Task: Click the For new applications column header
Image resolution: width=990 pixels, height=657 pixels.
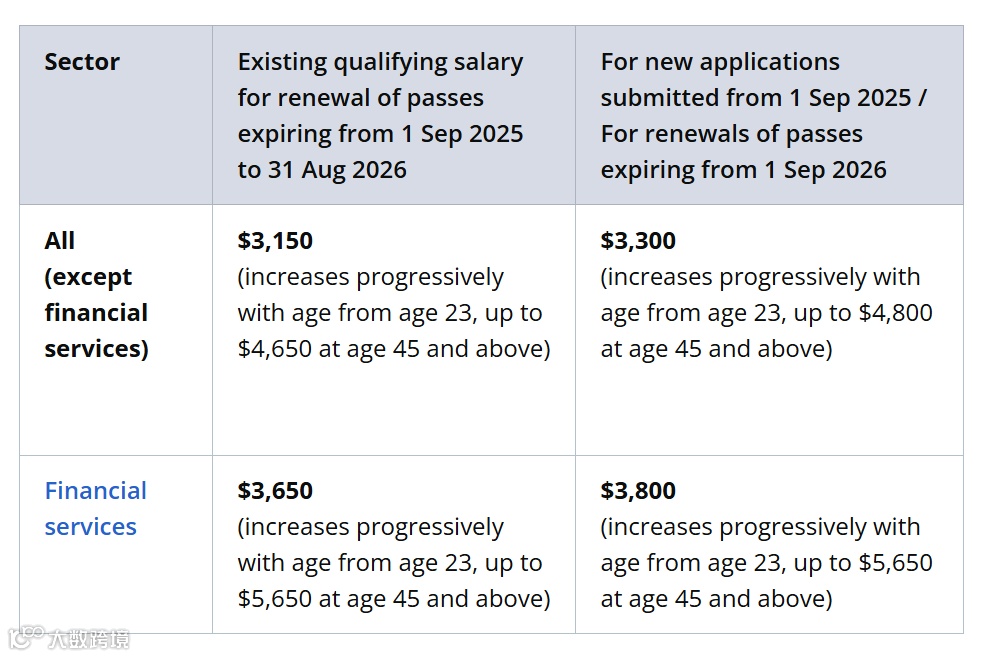Action: click(764, 115)
